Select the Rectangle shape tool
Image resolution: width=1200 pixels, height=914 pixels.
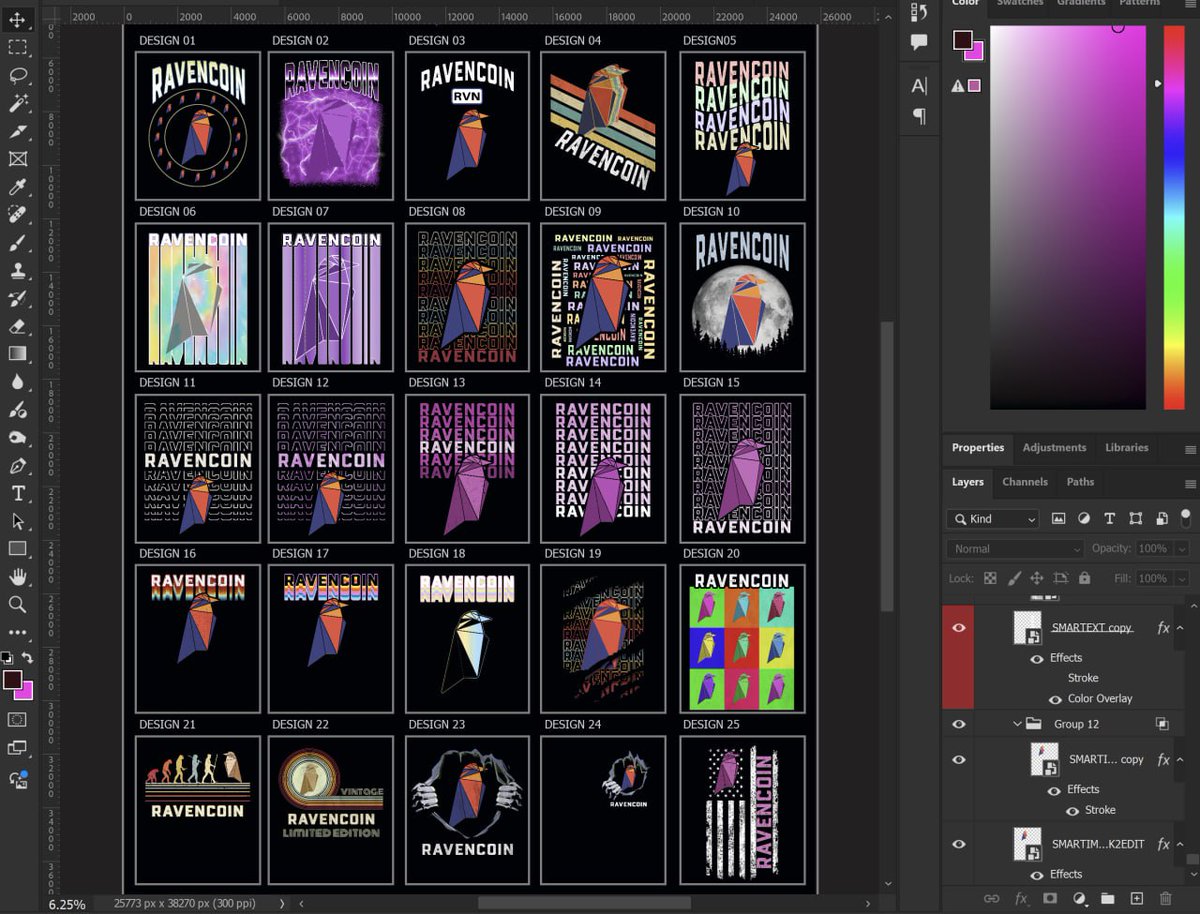pyautogui.click(x=18, y=548)
